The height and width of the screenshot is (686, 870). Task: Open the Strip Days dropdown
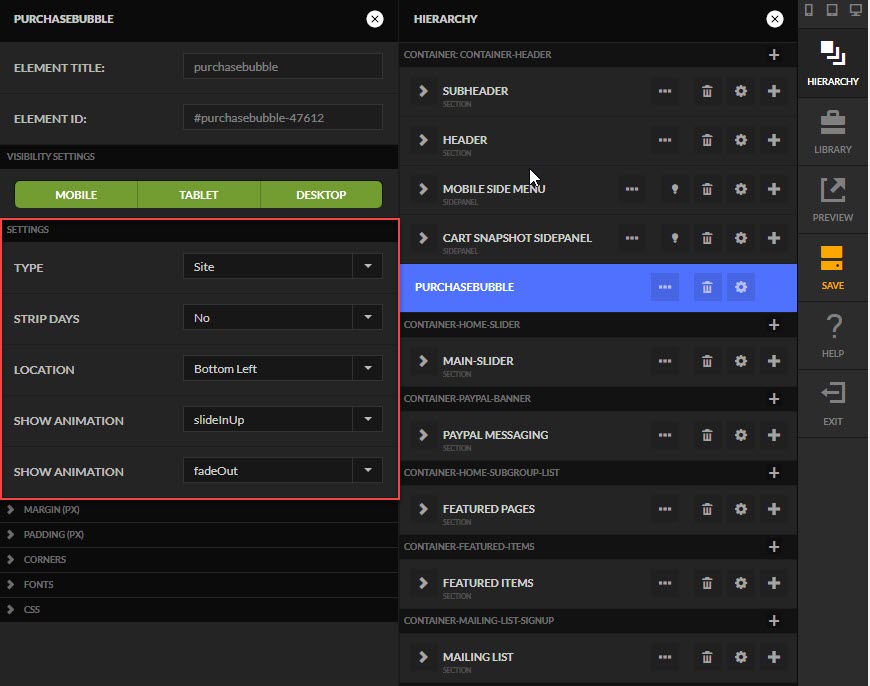click(x=282, y=317)
